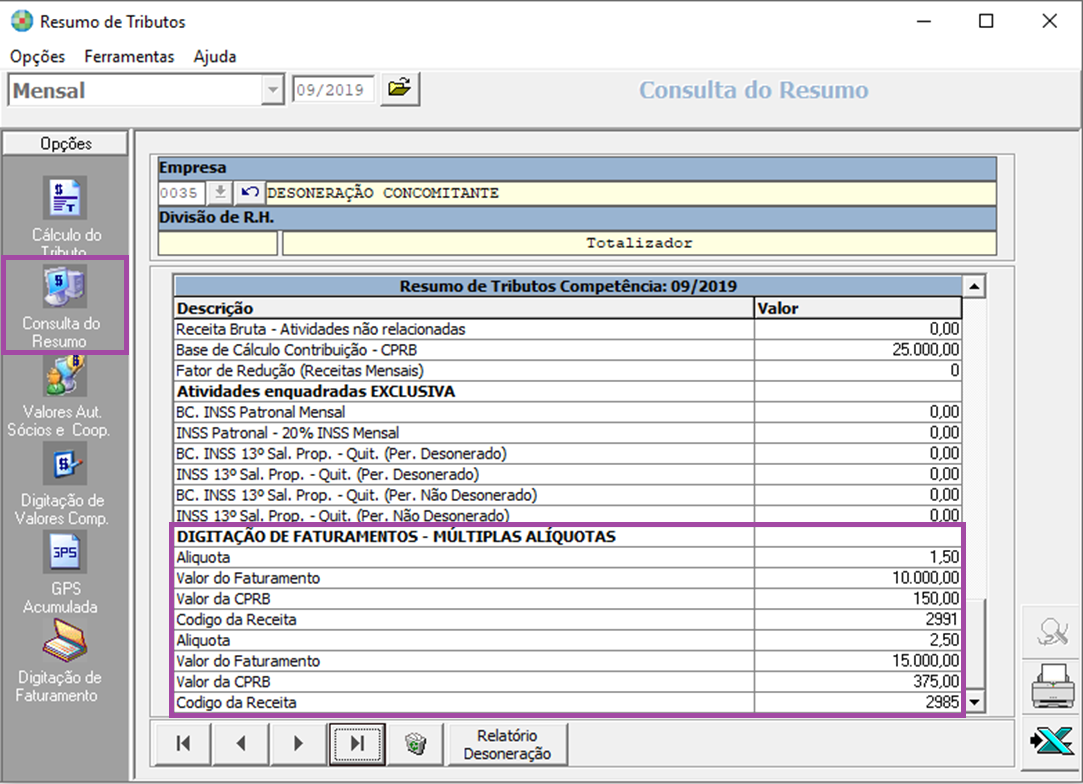The height and width of the screenshot is (784, 1083).
Task: Click the 09/2019 competência date field
Action: tap(333, 90)
